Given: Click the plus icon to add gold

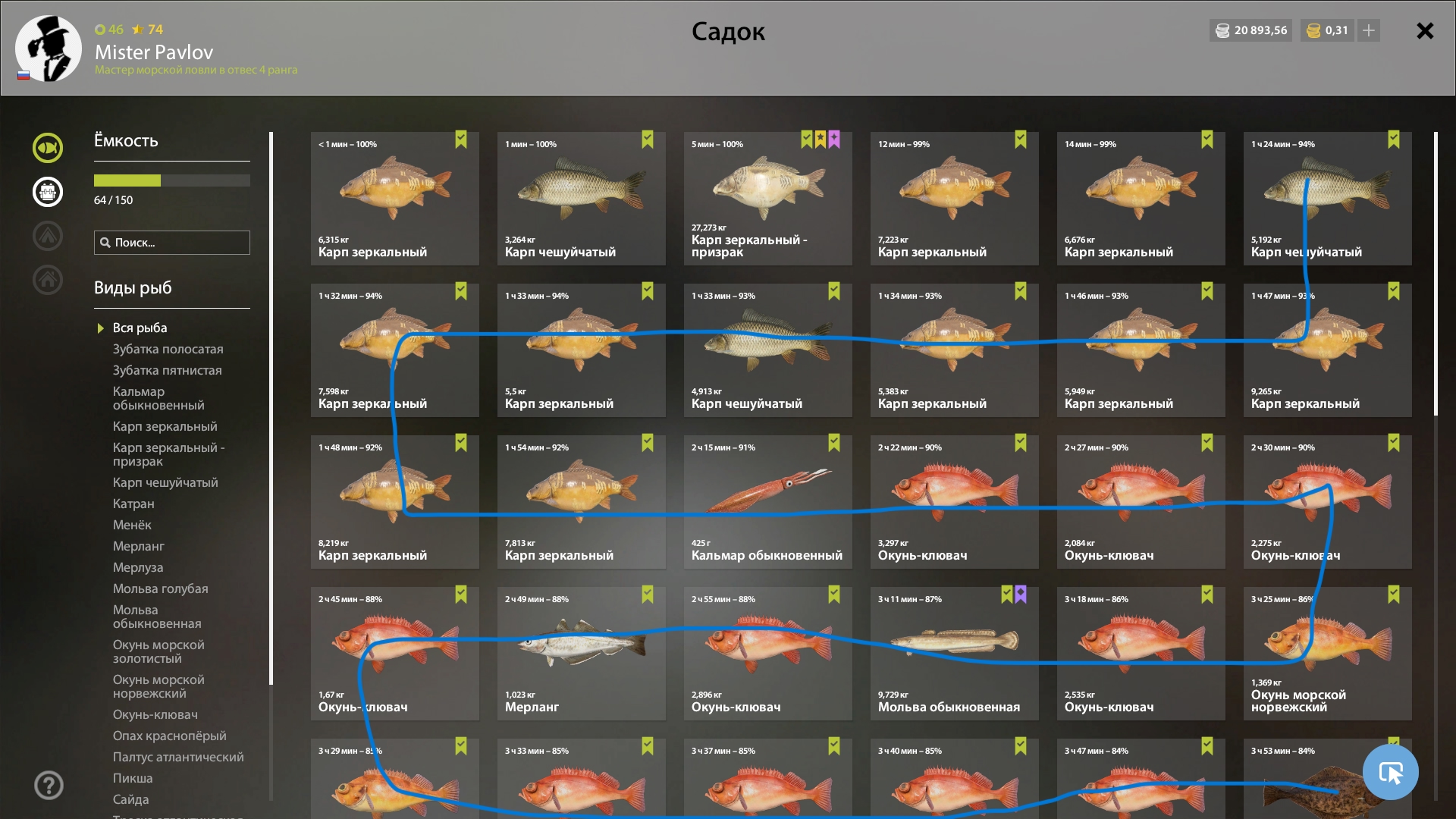Looking at the screenshot, I should click(x=1369, y=30).
